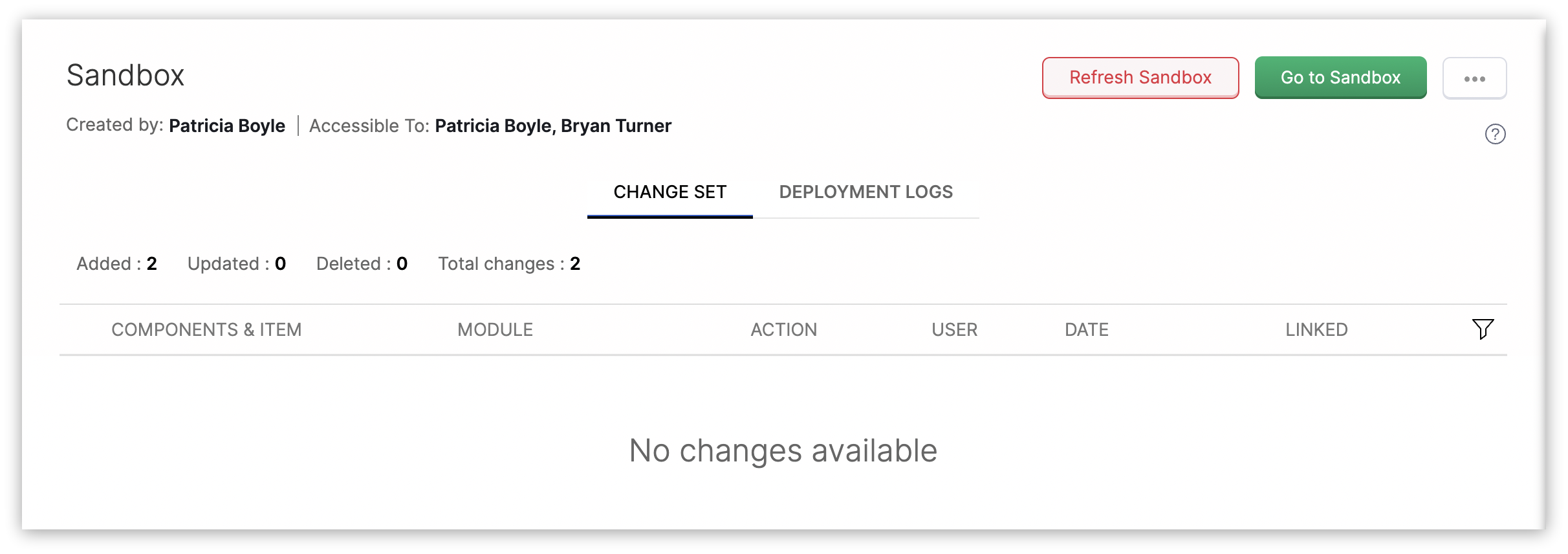Click the Added count label
The height and width of the screenshot is (554, 1568).
(x=116, y=264)
